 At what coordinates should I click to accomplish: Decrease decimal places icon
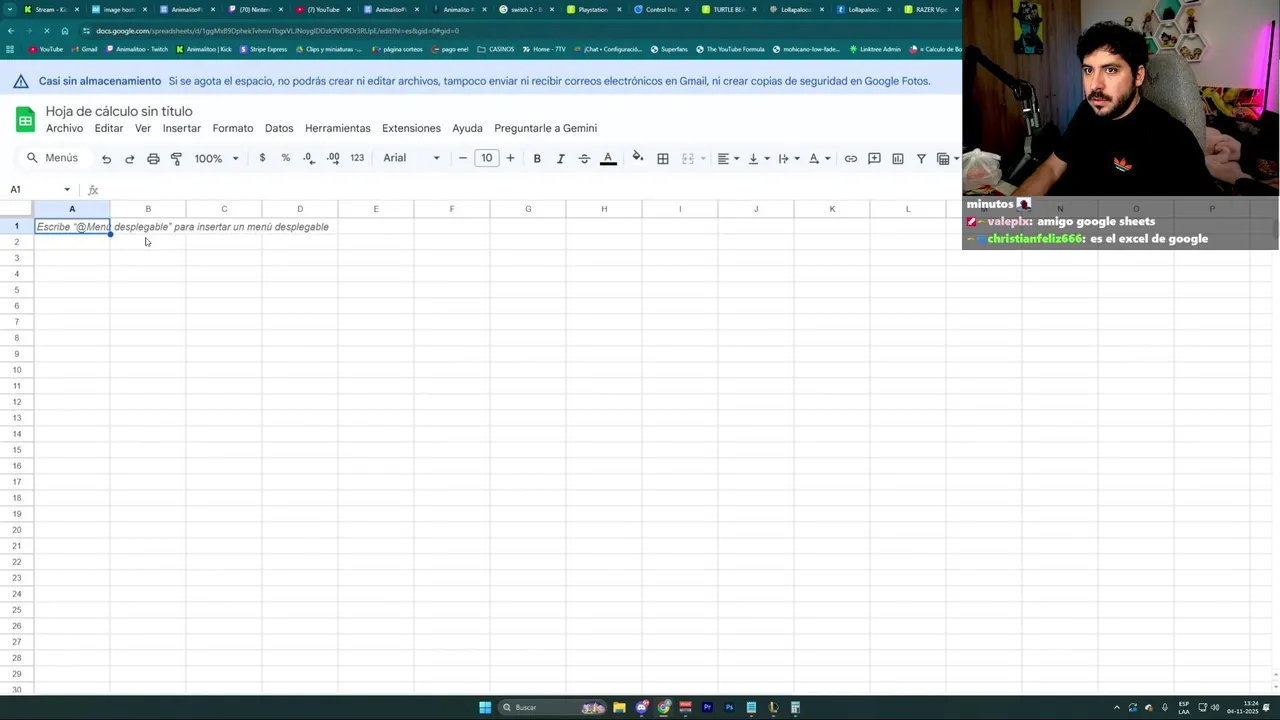click(x=309, y=158)
